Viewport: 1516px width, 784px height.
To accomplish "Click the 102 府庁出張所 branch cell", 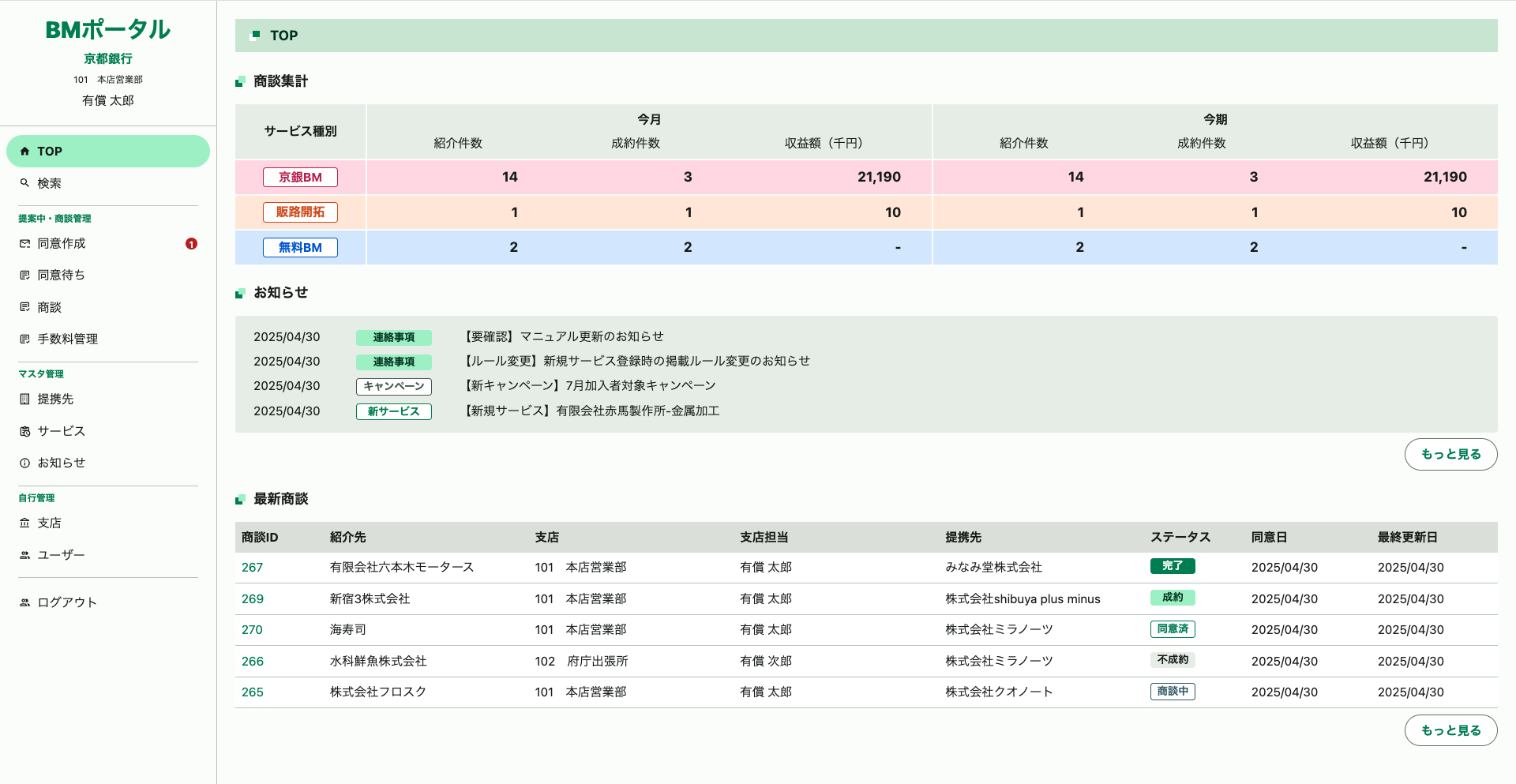I will (581, 662).
